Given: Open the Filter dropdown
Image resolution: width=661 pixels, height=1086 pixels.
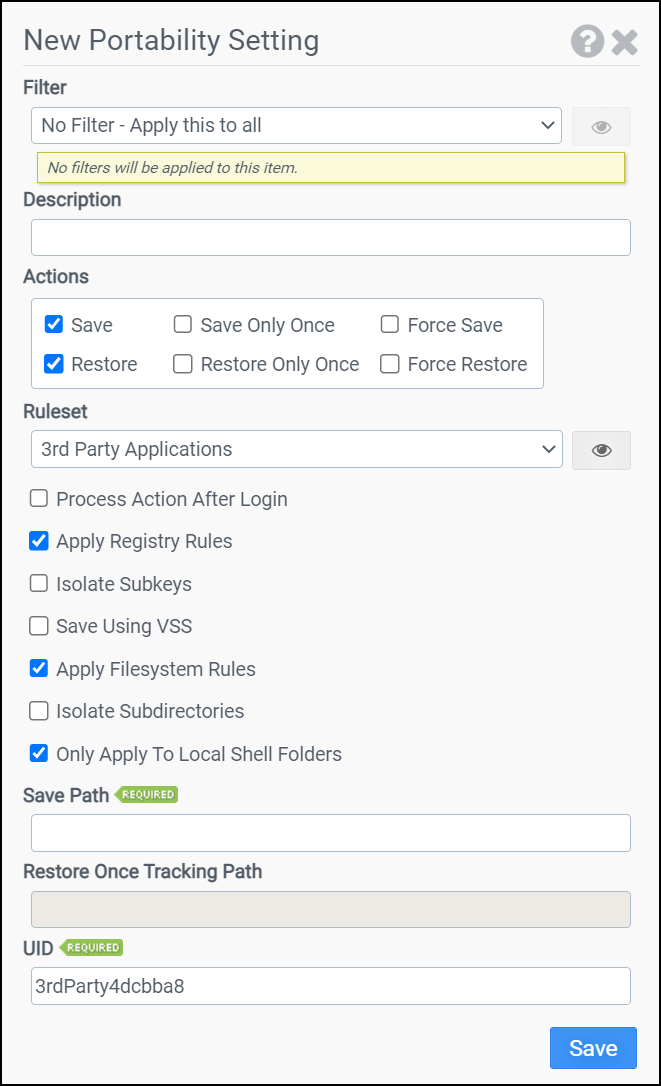Looking at the screenshot, I should coord(296,126).
